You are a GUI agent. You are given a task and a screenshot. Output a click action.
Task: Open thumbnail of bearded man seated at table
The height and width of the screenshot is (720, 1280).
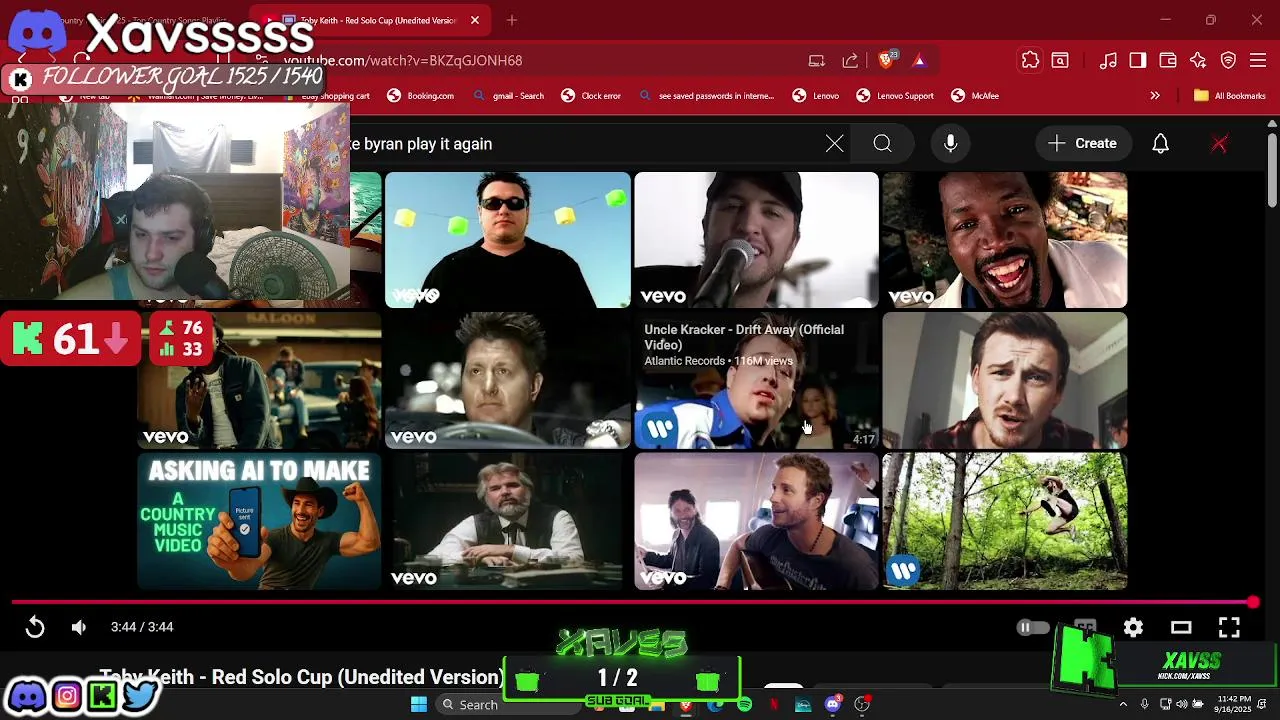(x=508, y=521)
